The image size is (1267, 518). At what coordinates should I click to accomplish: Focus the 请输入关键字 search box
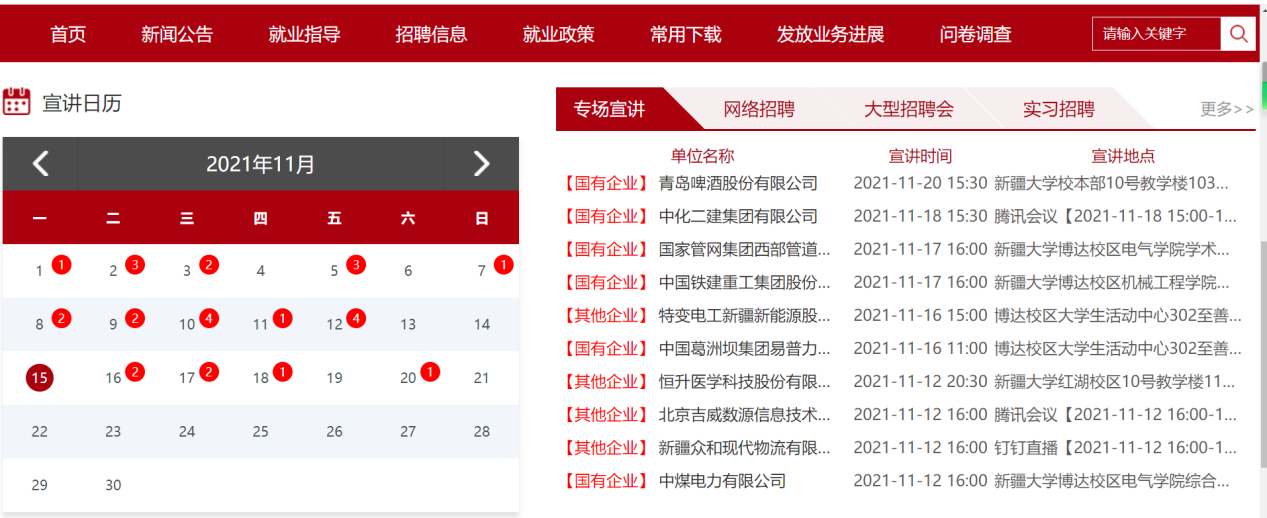pyautogui.click(x=1157, y=34)
